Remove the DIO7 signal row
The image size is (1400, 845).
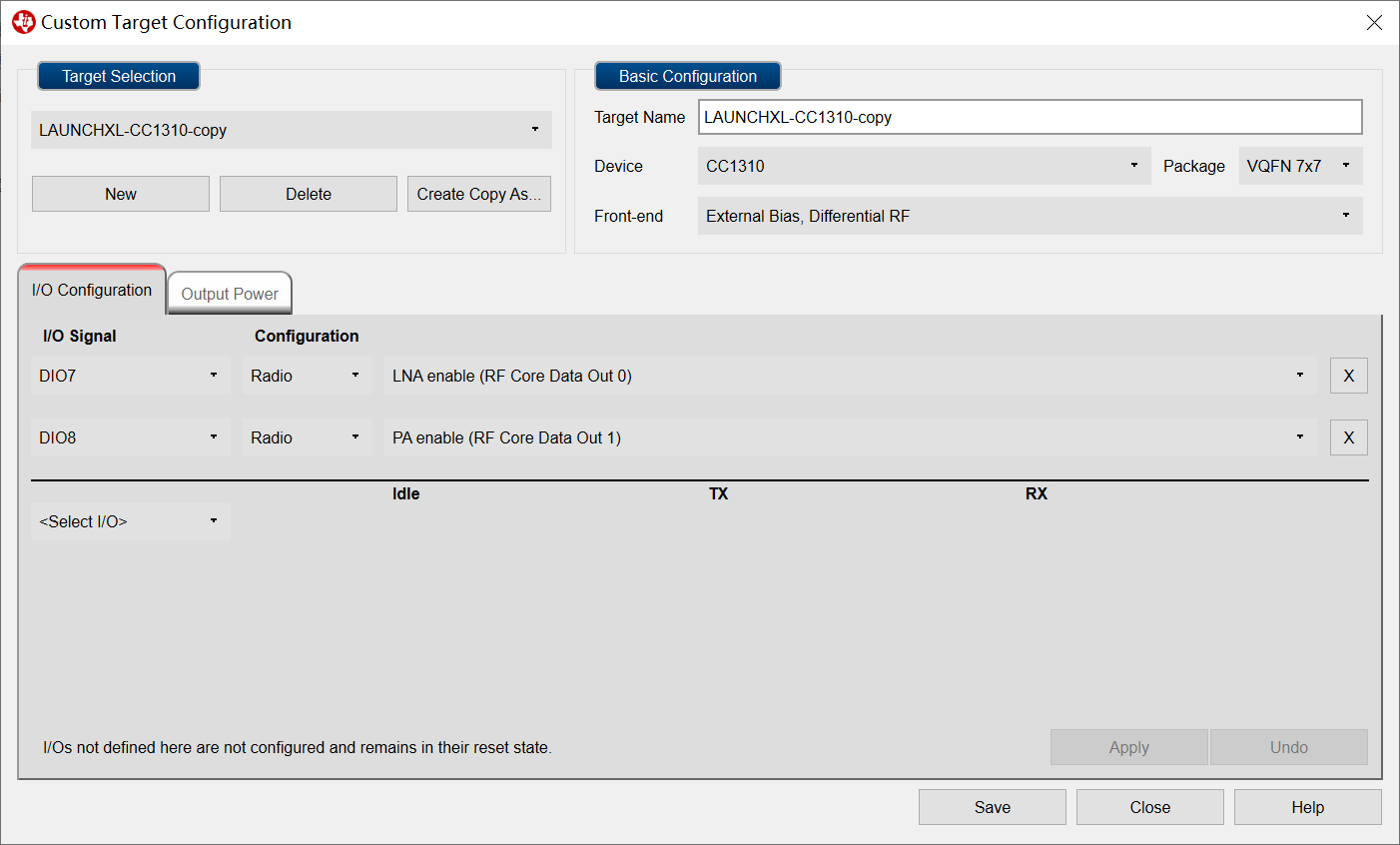pyautogui.click(x=1348, y=376)
